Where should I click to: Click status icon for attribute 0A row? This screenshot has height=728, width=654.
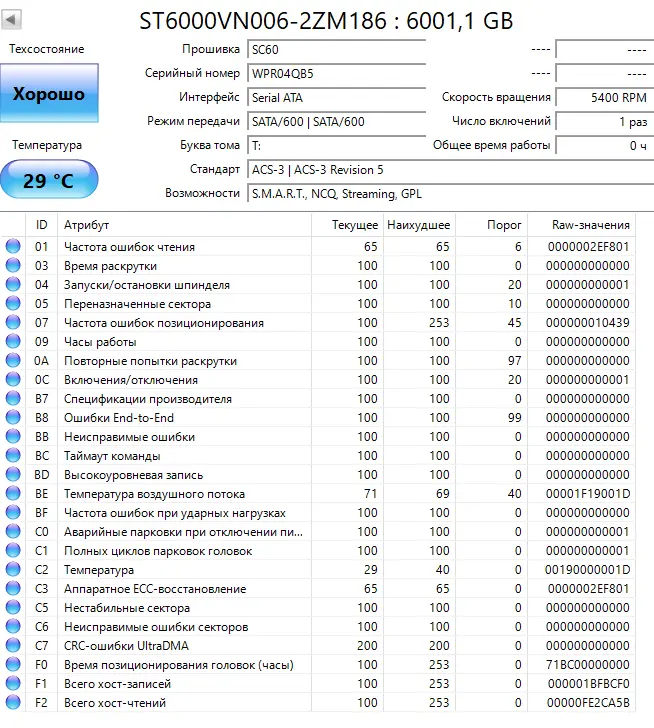[x=13, y=360]
